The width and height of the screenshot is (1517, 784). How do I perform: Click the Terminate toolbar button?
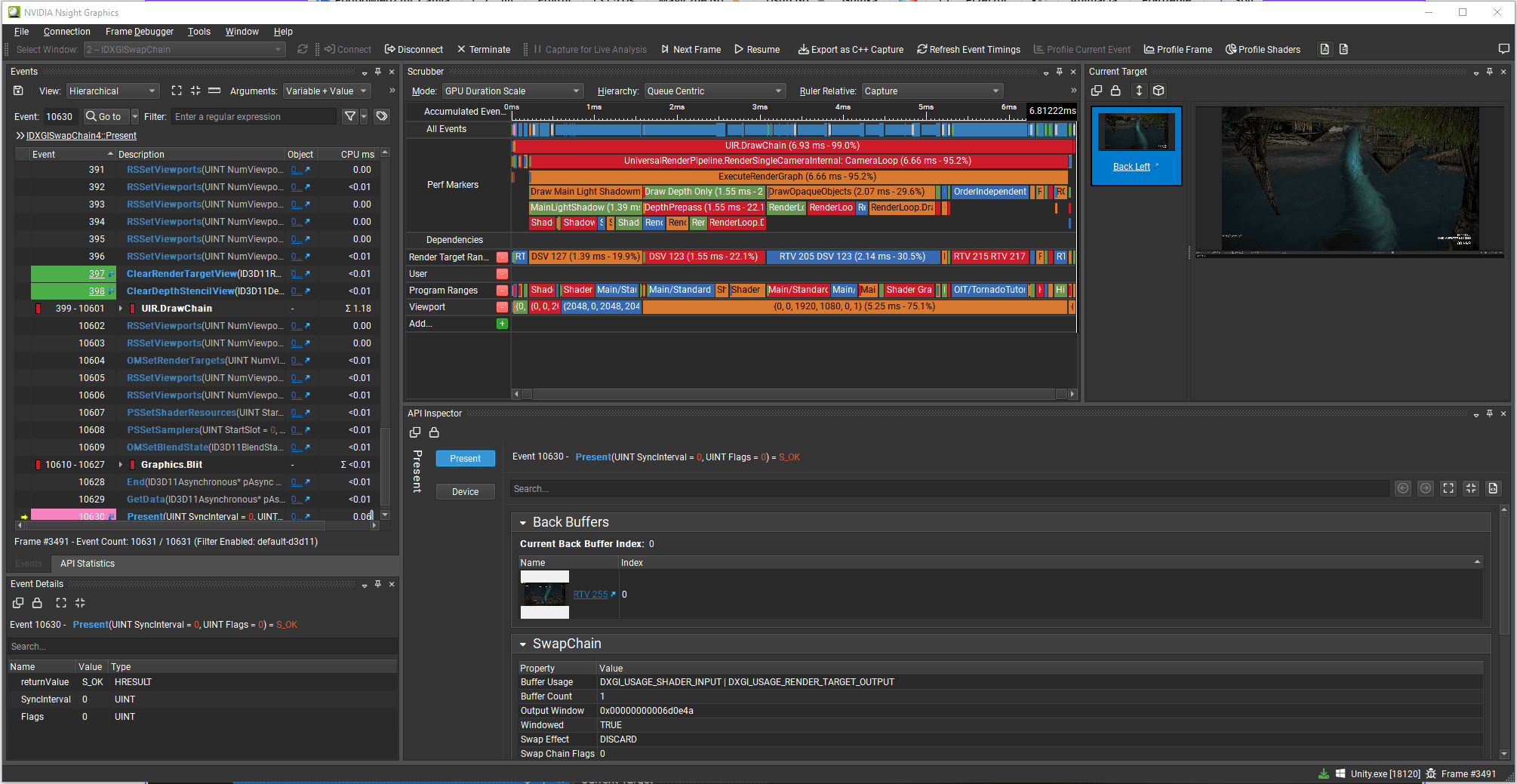[483, 50]
